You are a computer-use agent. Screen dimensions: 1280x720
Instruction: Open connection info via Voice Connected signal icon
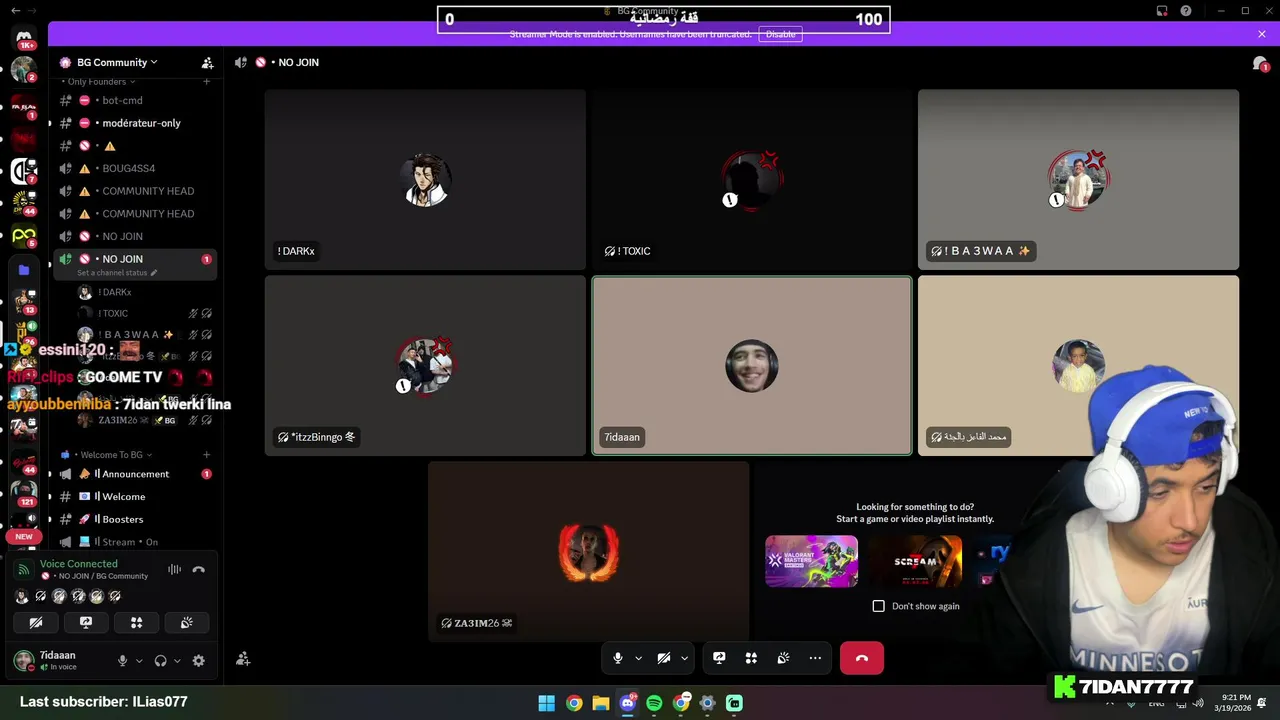point(24,570)
